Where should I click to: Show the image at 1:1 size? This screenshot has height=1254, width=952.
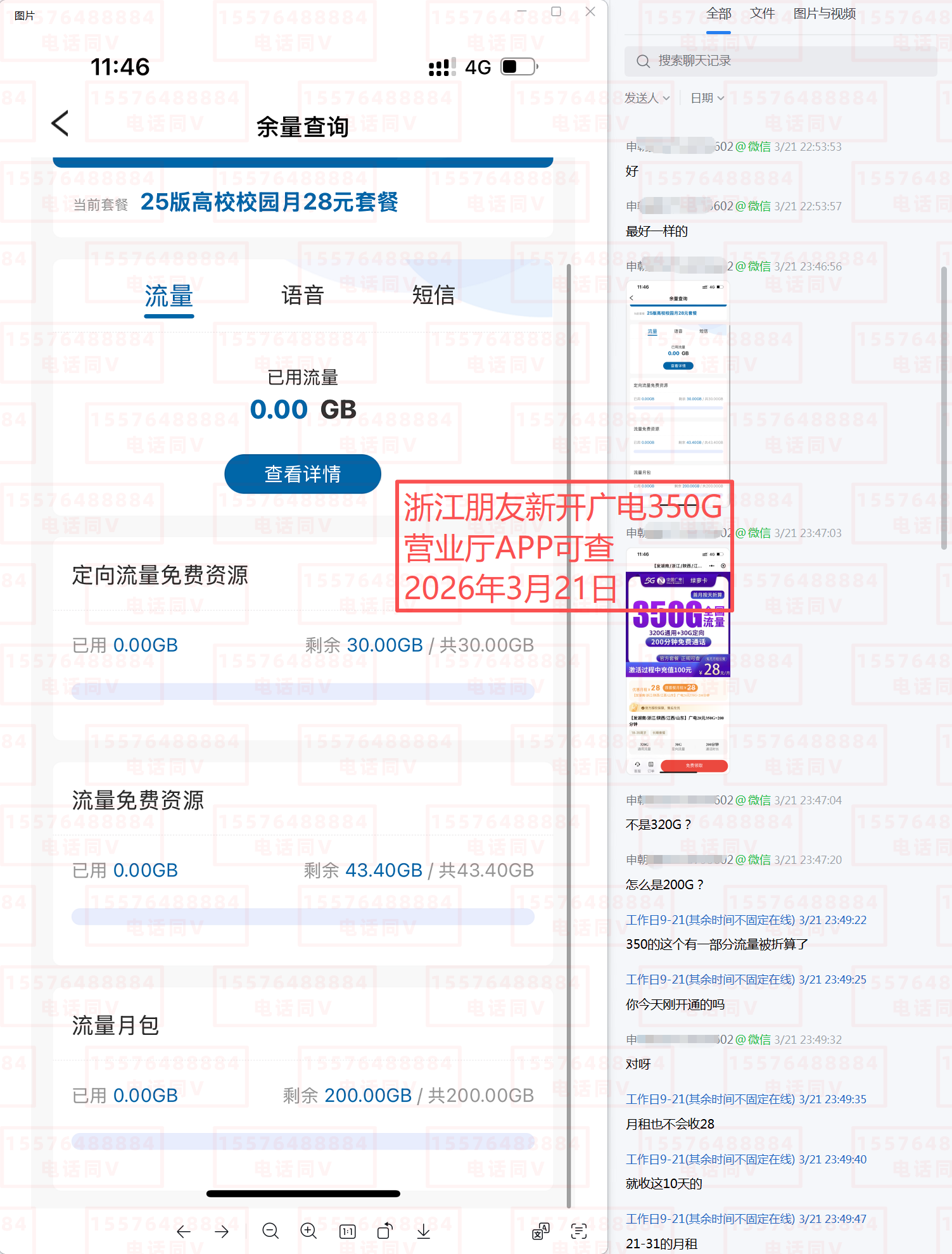click(347, 1231)
